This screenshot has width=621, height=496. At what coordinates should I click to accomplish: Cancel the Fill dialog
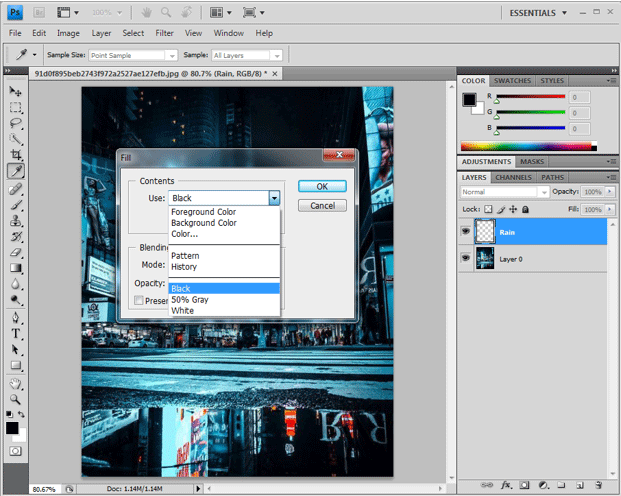(x=322, y=205)
